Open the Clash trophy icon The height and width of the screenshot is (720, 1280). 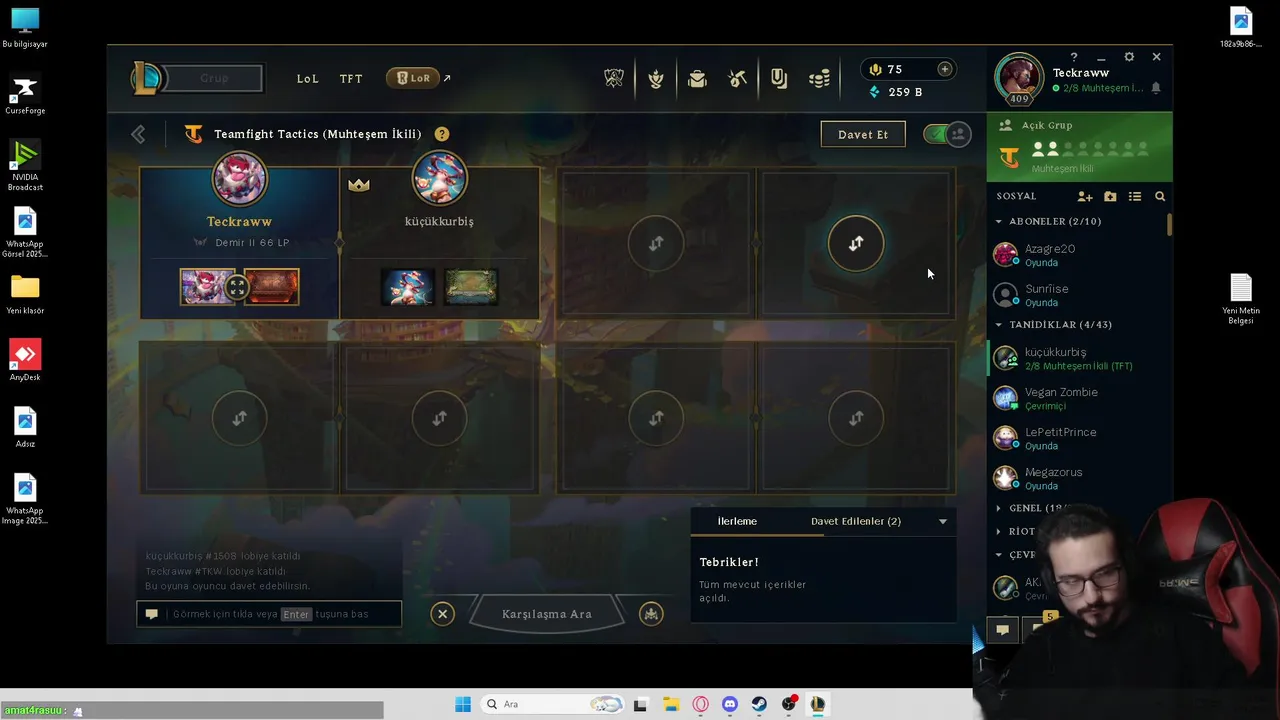614,78
